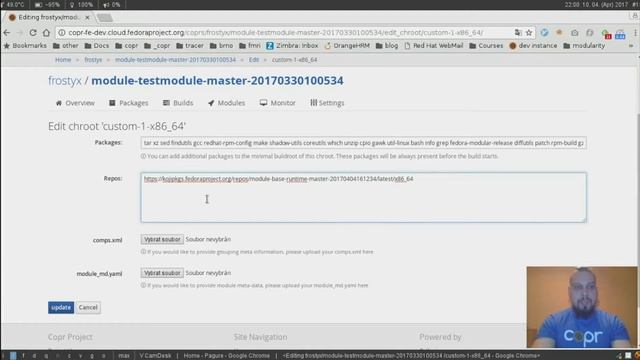The height and width of the screenshot is (360, 640).
Task: Click the blue round extension icon in toolbar
Action: (544, 33)
